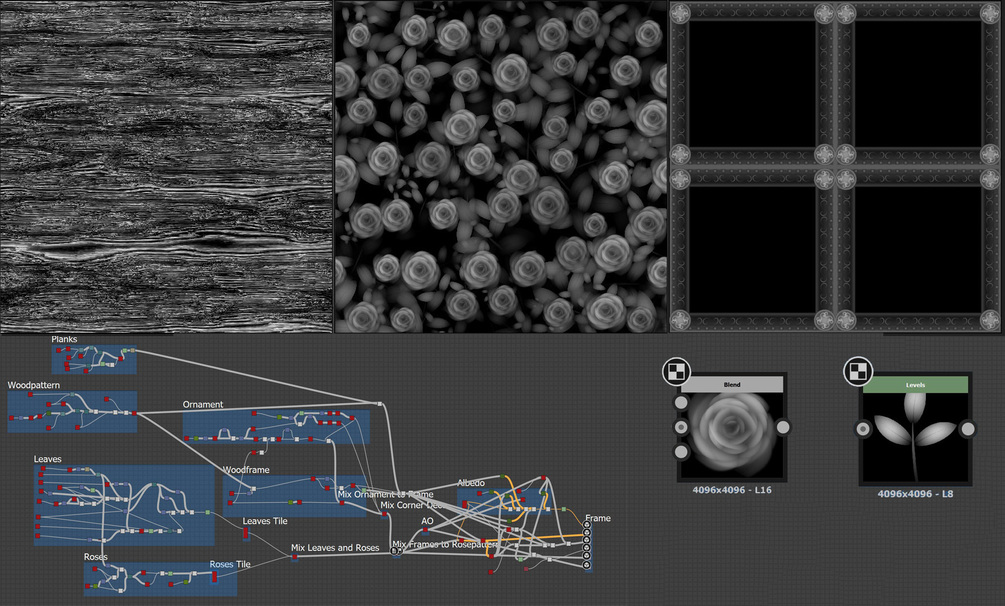Click the blue Ornament node frame
Screen dimensions: 1005x606
[276, 427]
